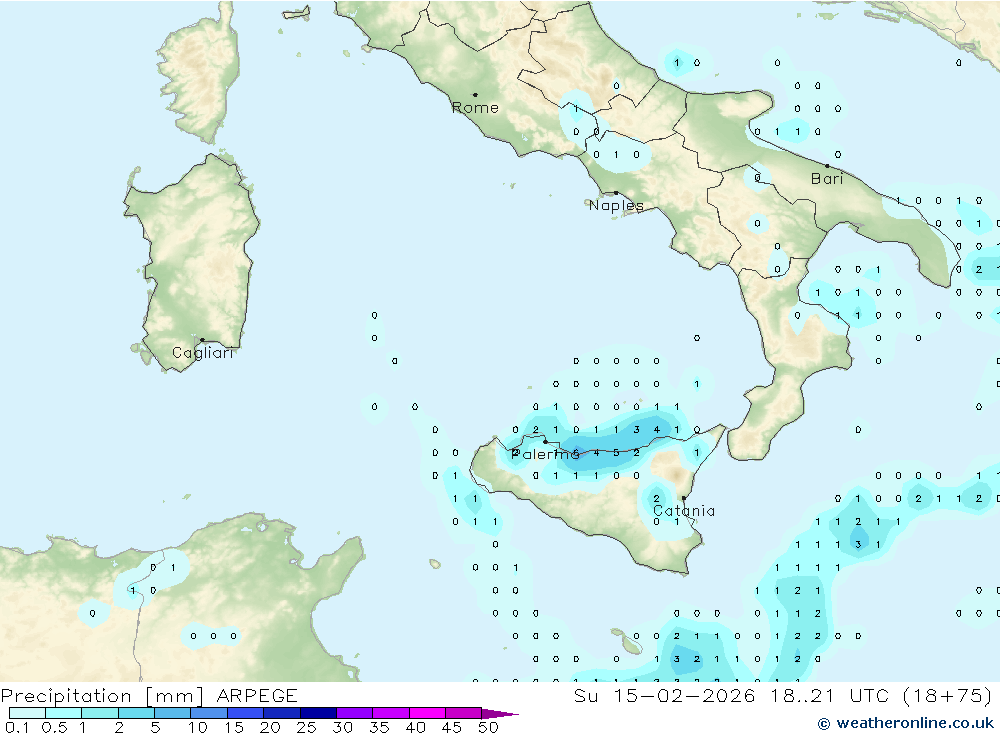
Task: Click the '(18+75)' forecast offset
Action: (x=948, y=695)
